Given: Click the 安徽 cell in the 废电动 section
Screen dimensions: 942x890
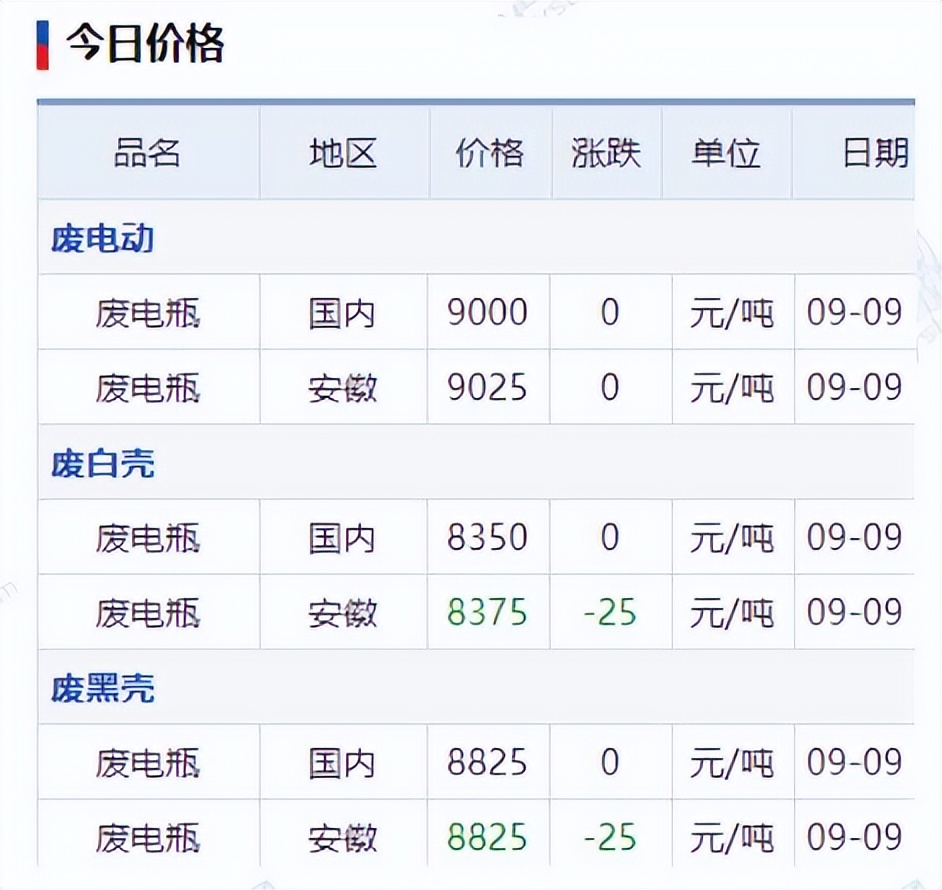Looking at the screenshot, I should pos(342,387).
